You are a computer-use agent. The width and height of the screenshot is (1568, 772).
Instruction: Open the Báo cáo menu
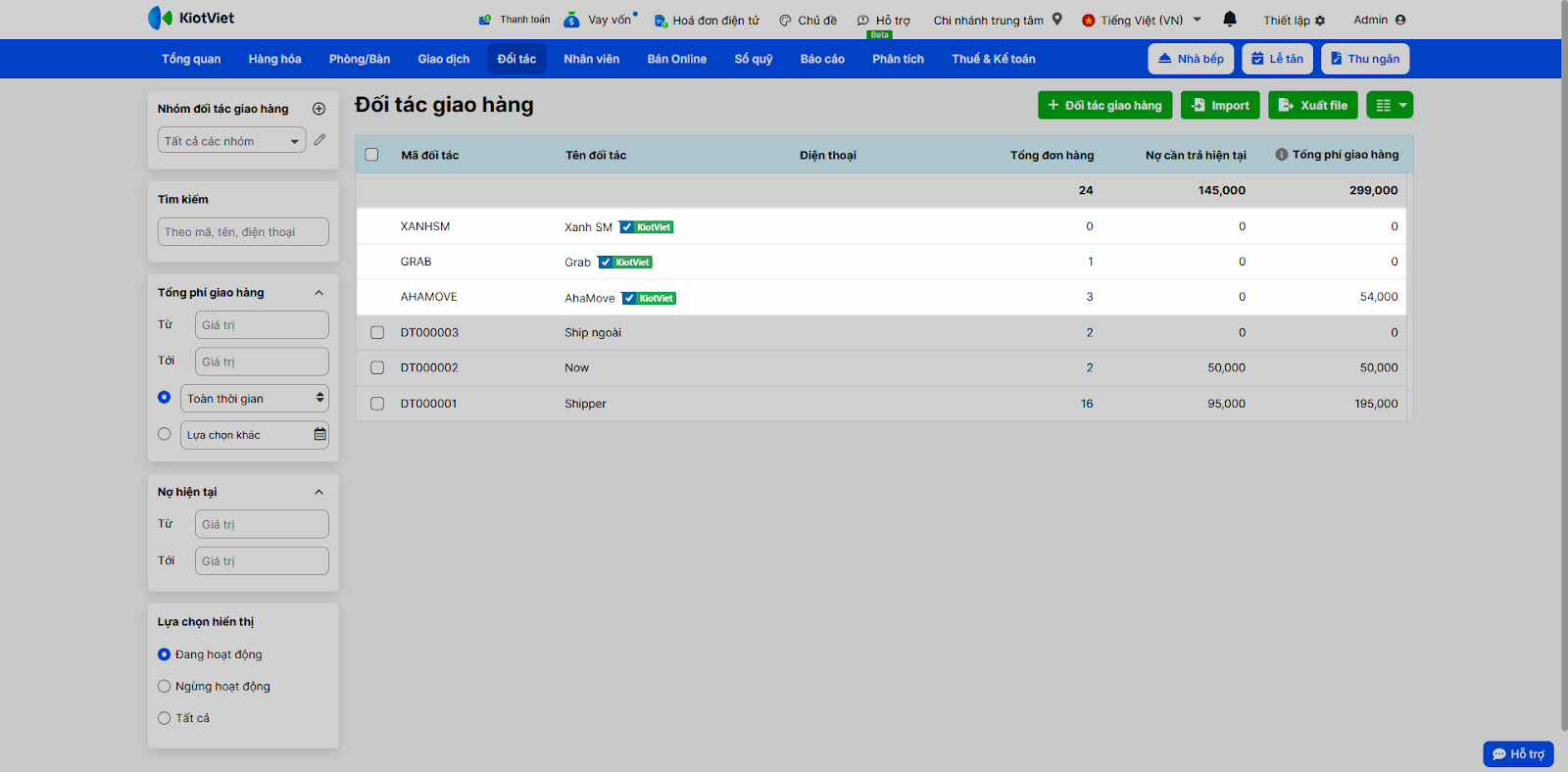822,59
